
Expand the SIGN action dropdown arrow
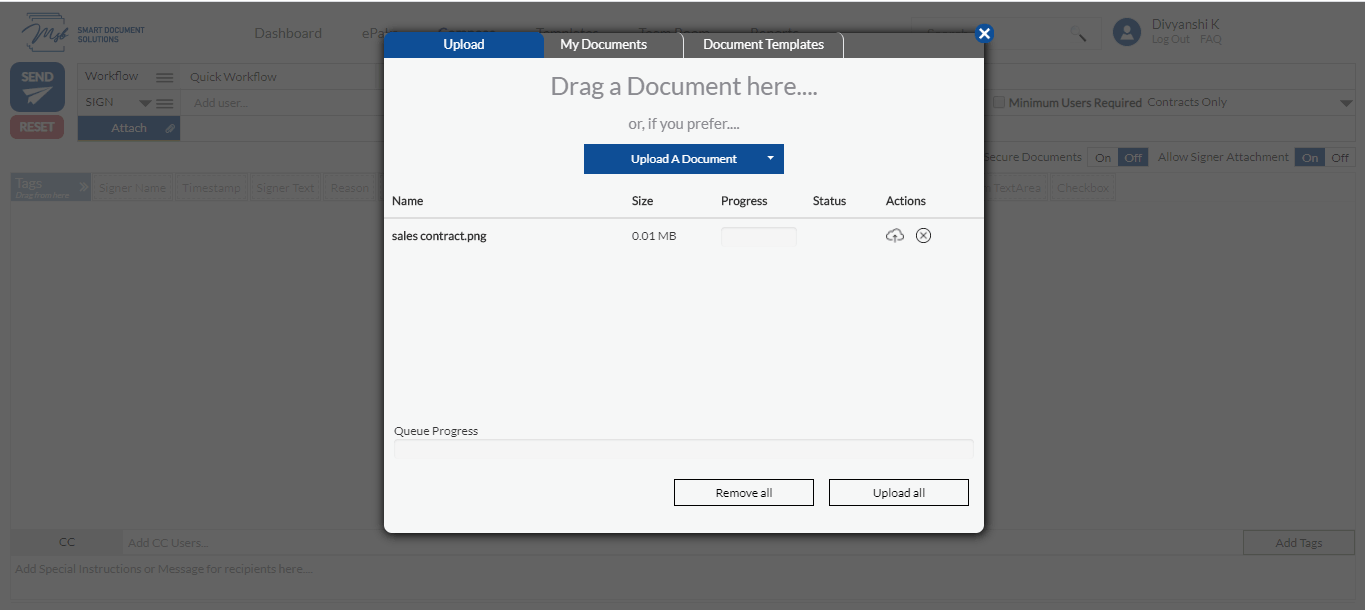(x=145, y=103)
